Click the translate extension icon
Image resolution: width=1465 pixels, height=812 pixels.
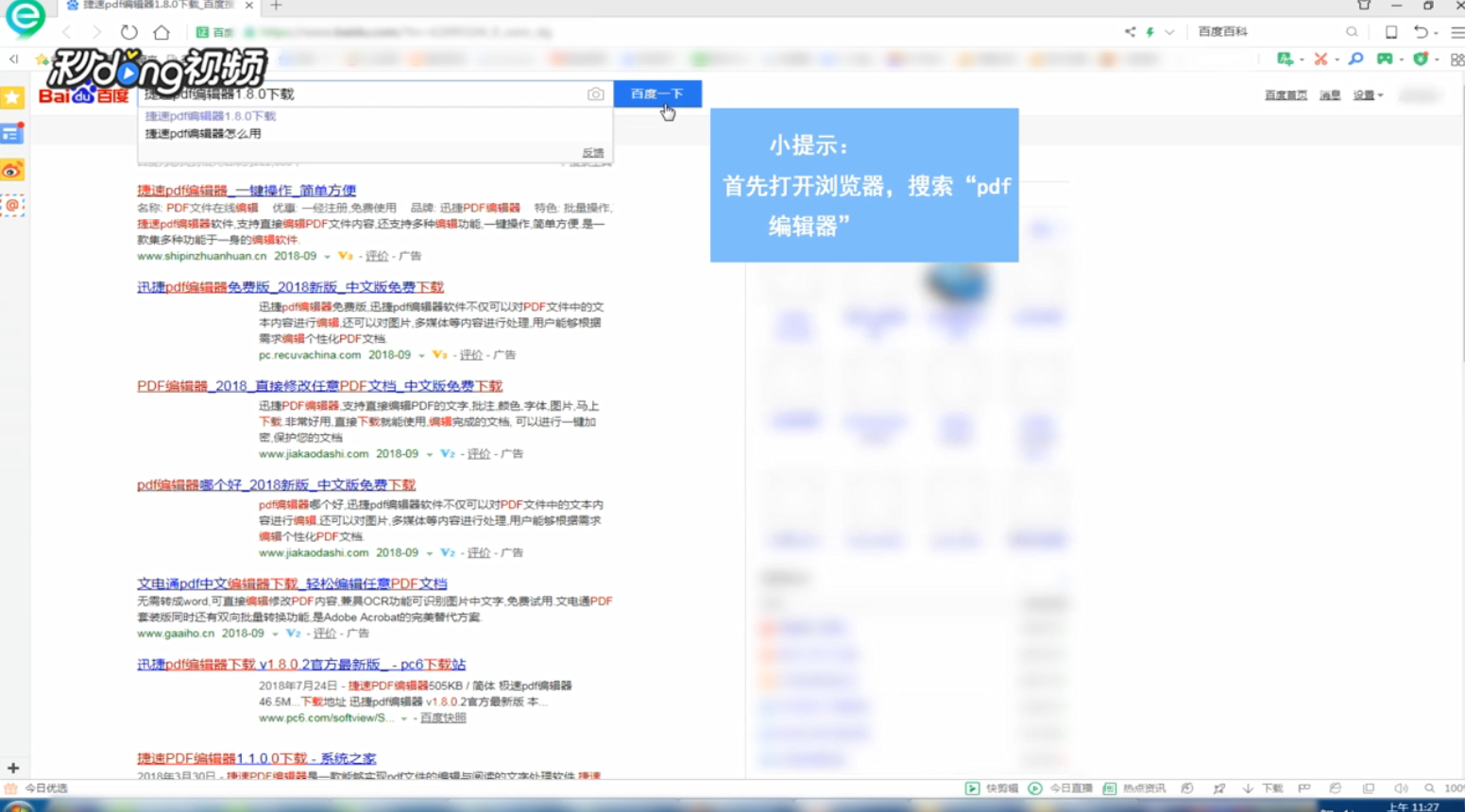click(x=1285, y=59)
